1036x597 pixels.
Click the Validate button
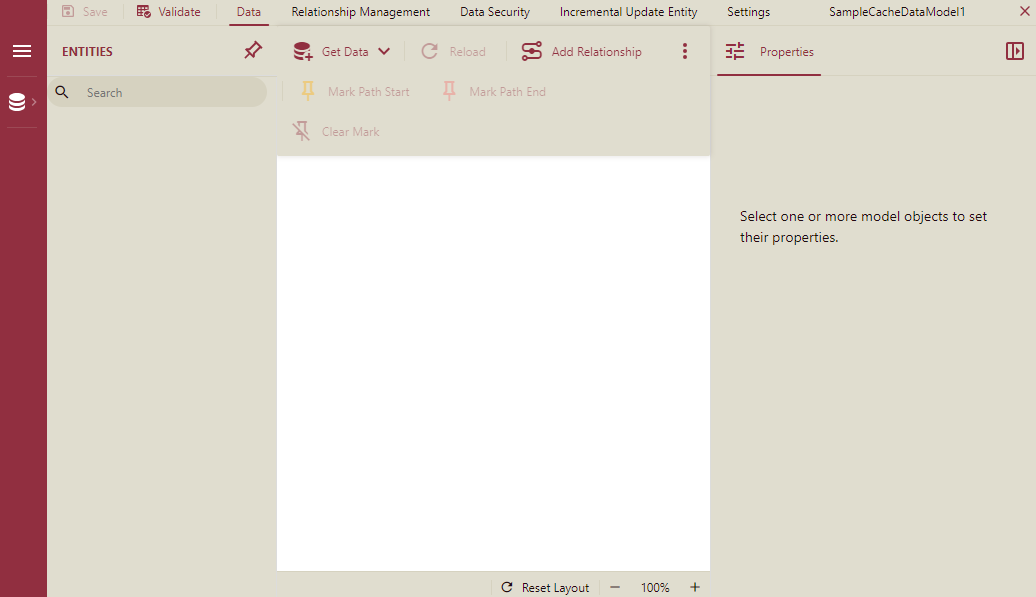point(168,12)
